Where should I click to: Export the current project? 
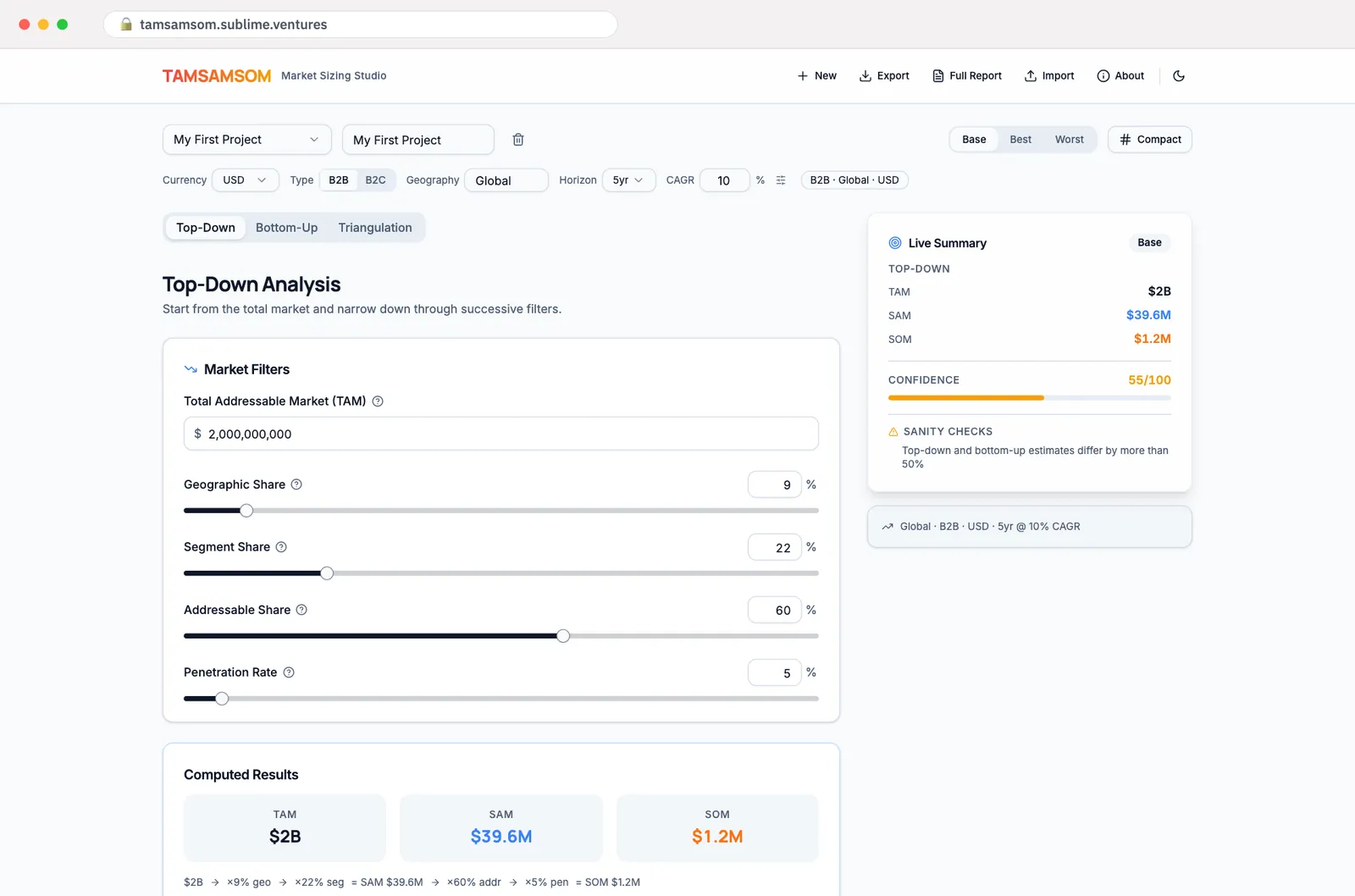(x=884, y=76)
